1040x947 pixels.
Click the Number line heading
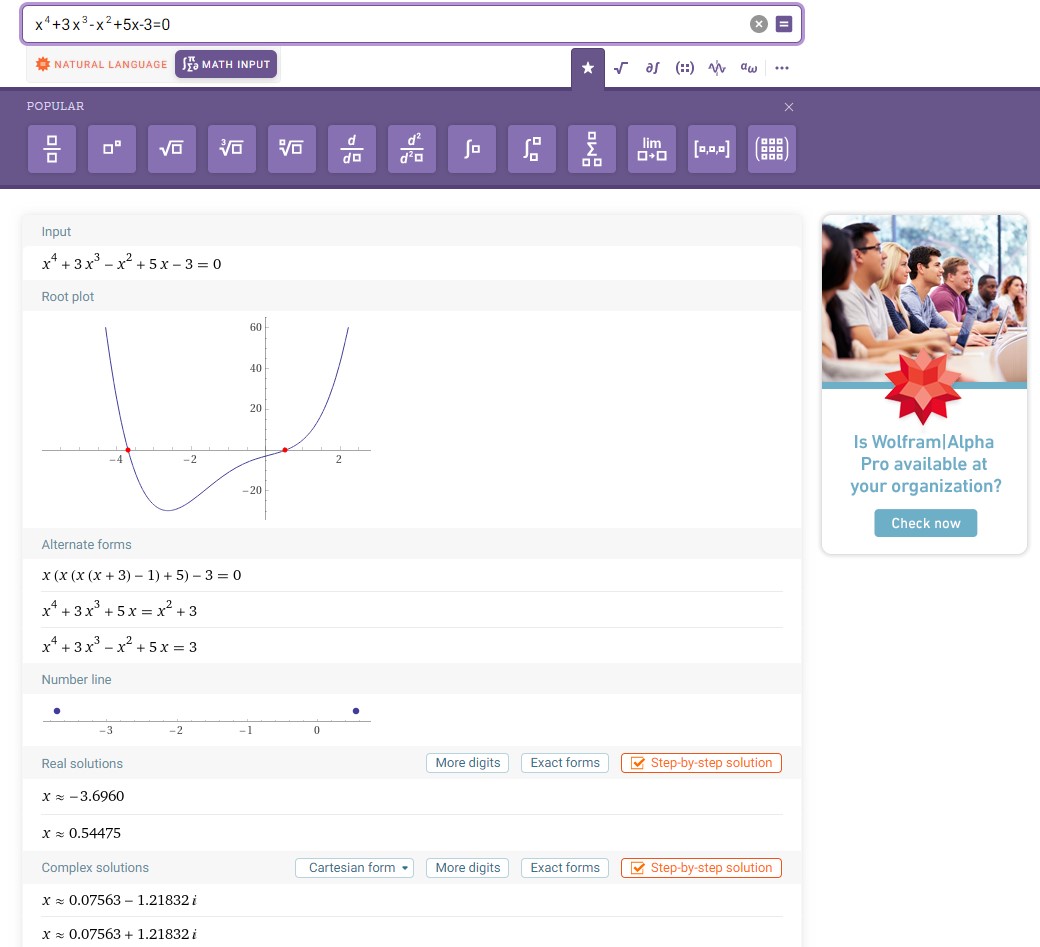(76, 680)
